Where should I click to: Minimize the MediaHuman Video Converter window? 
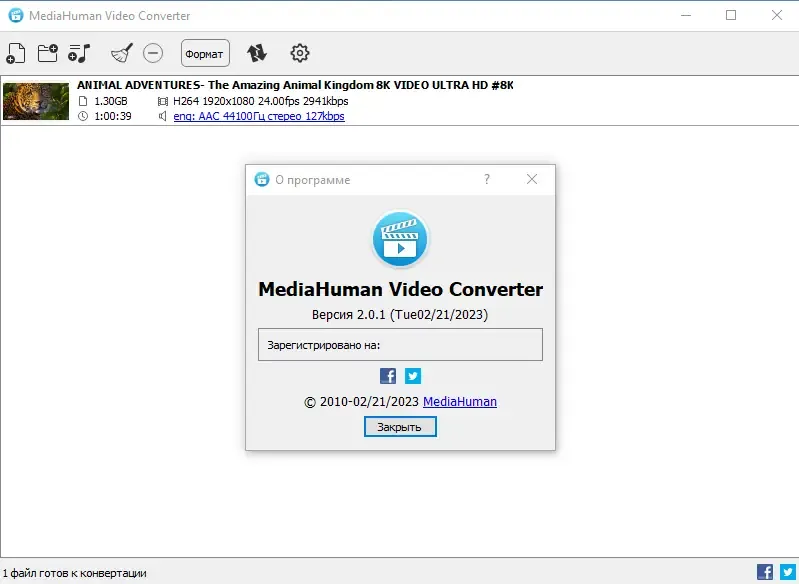coord(686,15)
